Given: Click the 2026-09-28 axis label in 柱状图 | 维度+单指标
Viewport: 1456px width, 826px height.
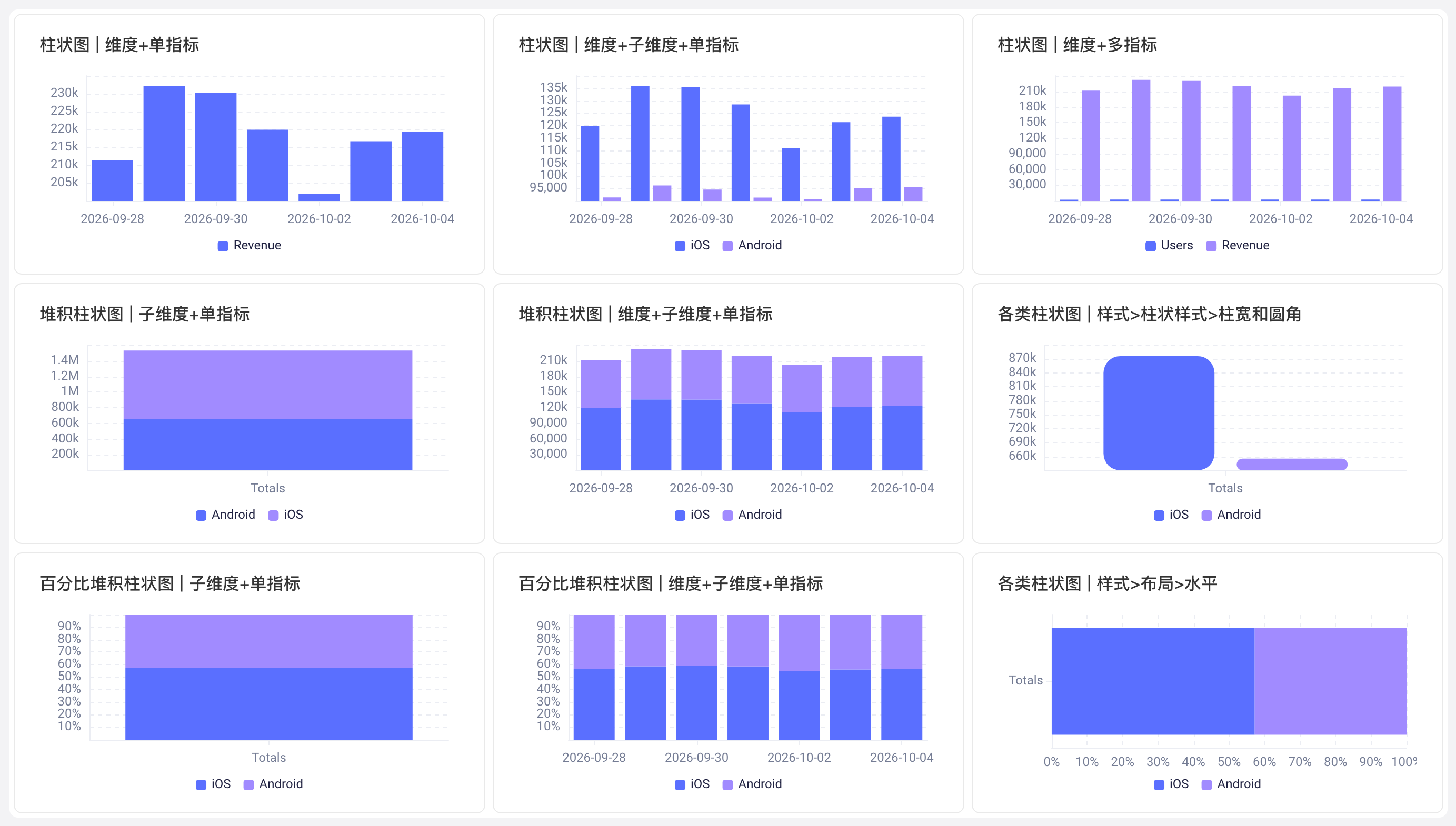Looking at the screenshot, I should click(x=112, y=219).
